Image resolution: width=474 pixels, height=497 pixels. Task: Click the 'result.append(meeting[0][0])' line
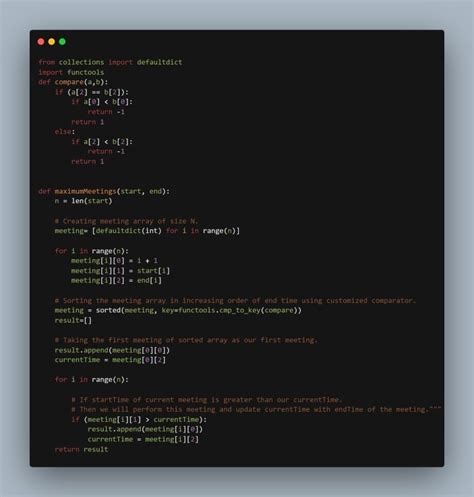(112, 350)
